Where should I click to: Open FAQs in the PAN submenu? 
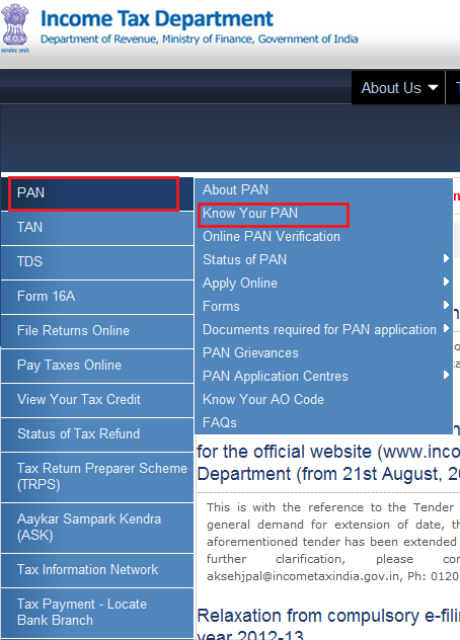pyautogui.click(x=220, y=422)
